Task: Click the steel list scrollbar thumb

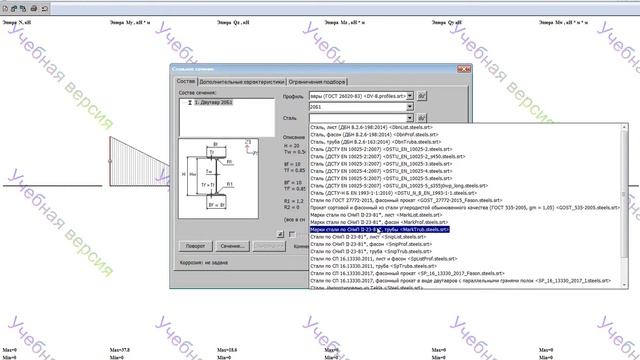Action: [x=624, y=194]
